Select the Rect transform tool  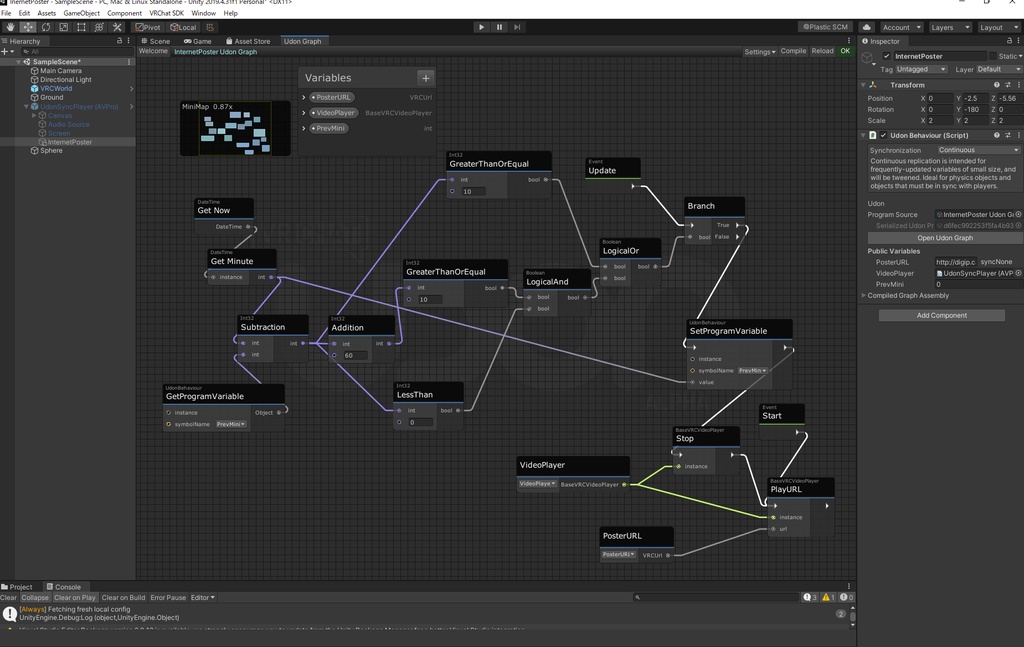tap(79, 27)
